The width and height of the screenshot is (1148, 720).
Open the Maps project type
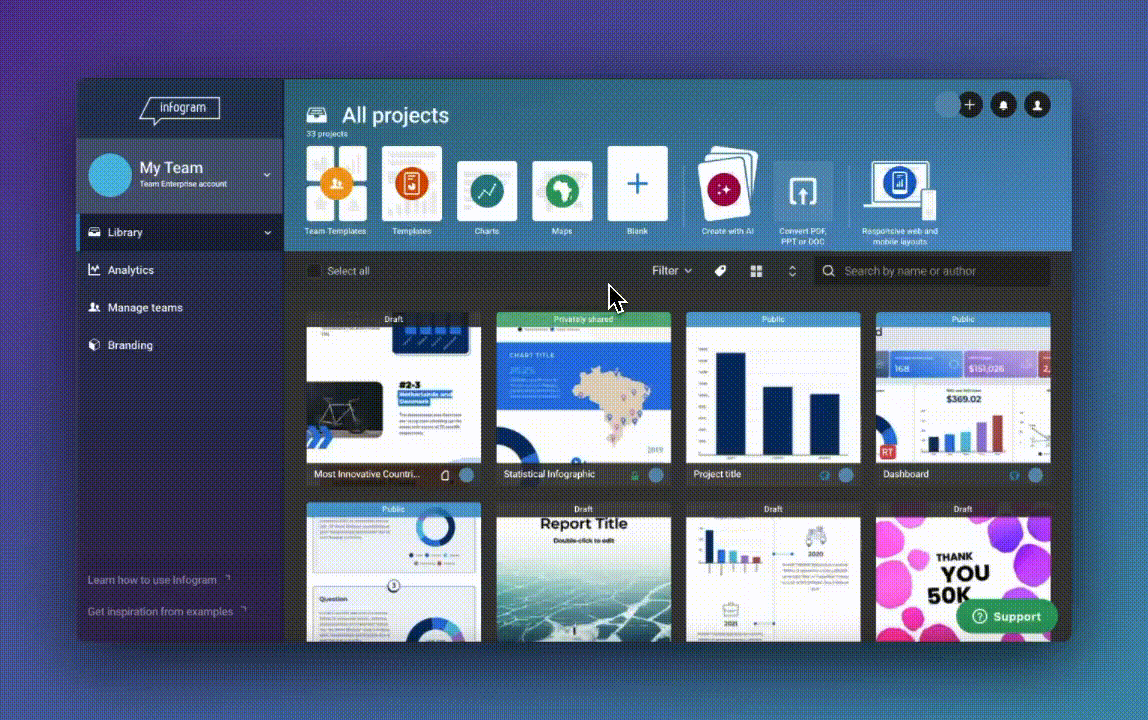[562, 191]
